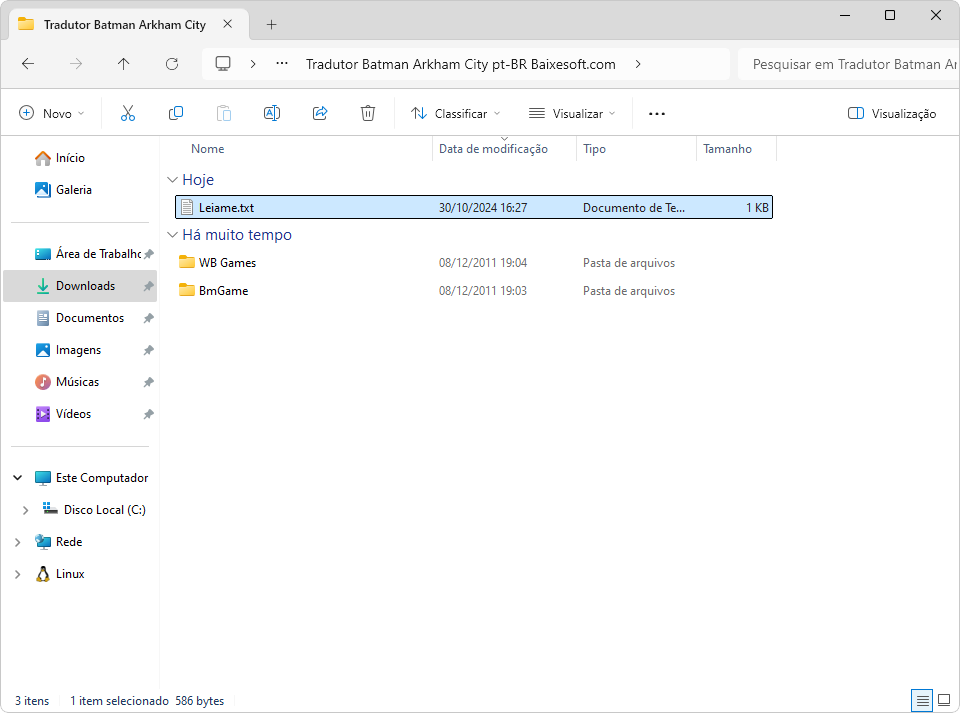Navigate back to previous folder
This screenshot has height=713, width=960.
tap(28, 64)
